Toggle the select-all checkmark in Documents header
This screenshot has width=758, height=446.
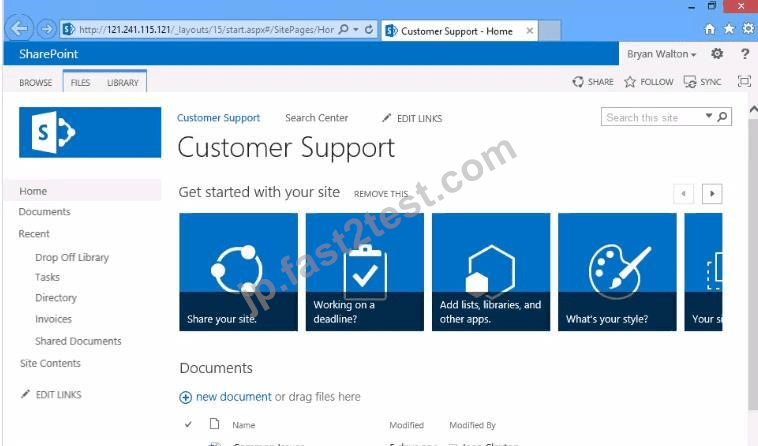[188, 424]
